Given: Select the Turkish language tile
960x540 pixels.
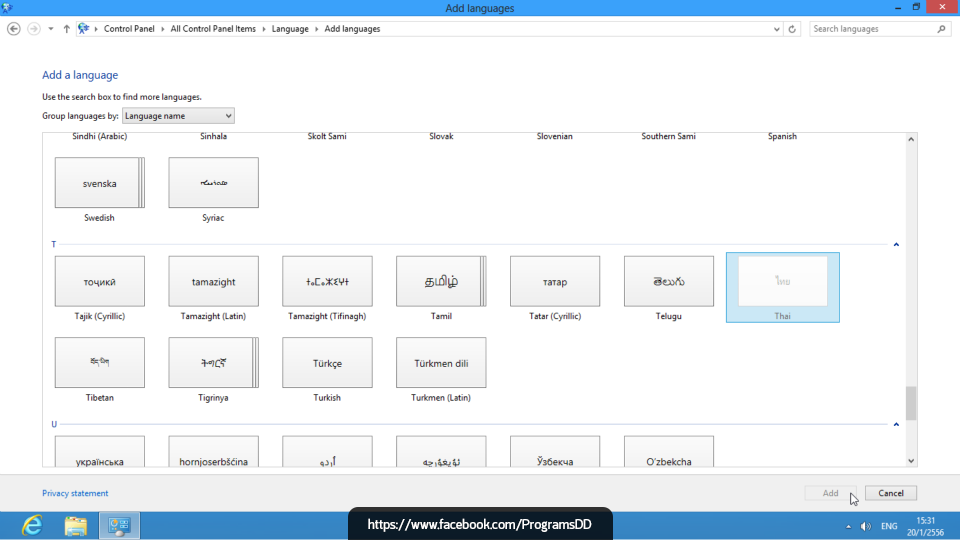Looking at the screenshot, I should pyautogui.click(x=327, y=363).
